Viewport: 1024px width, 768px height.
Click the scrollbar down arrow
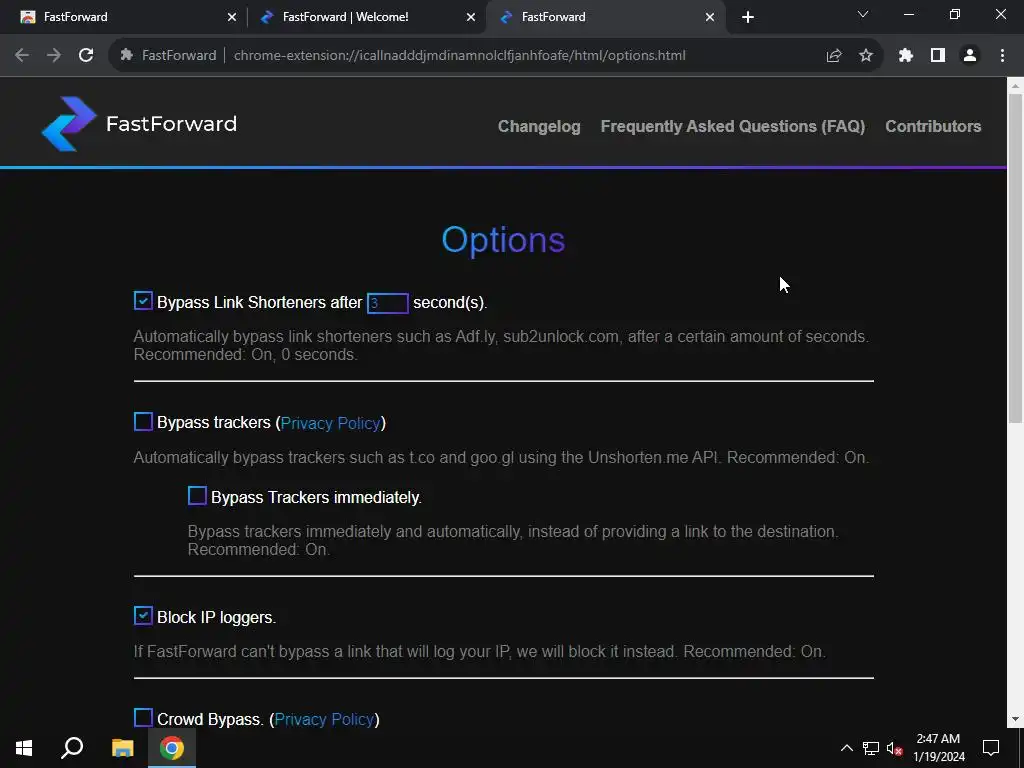1016,720
